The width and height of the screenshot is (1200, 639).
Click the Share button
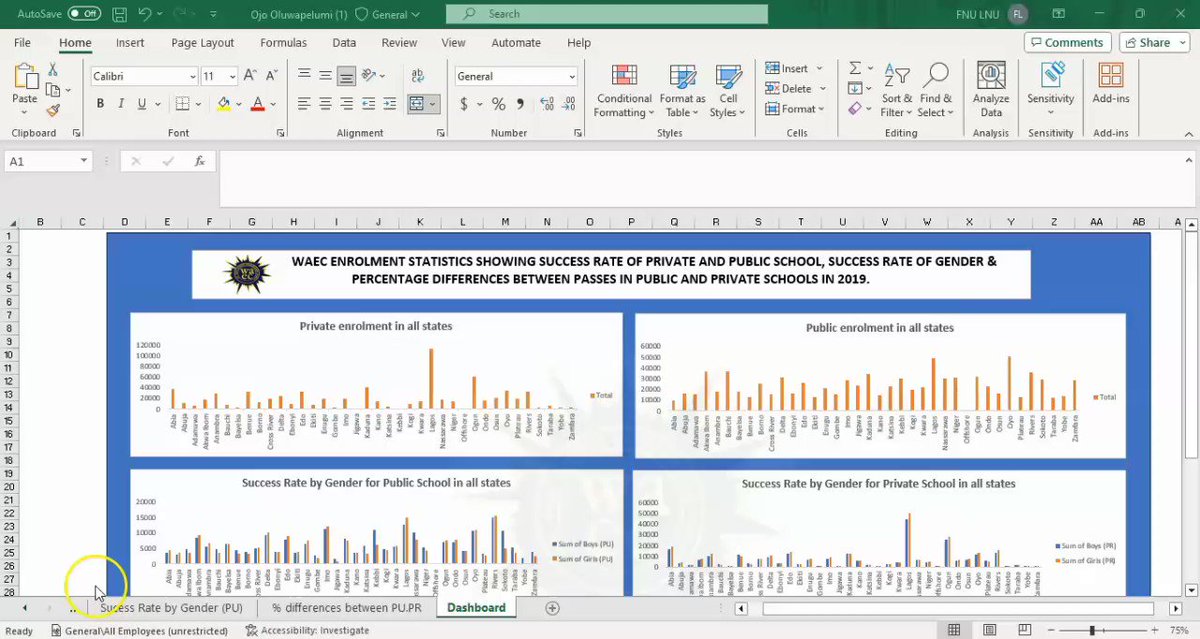(x=1154, y=43)
